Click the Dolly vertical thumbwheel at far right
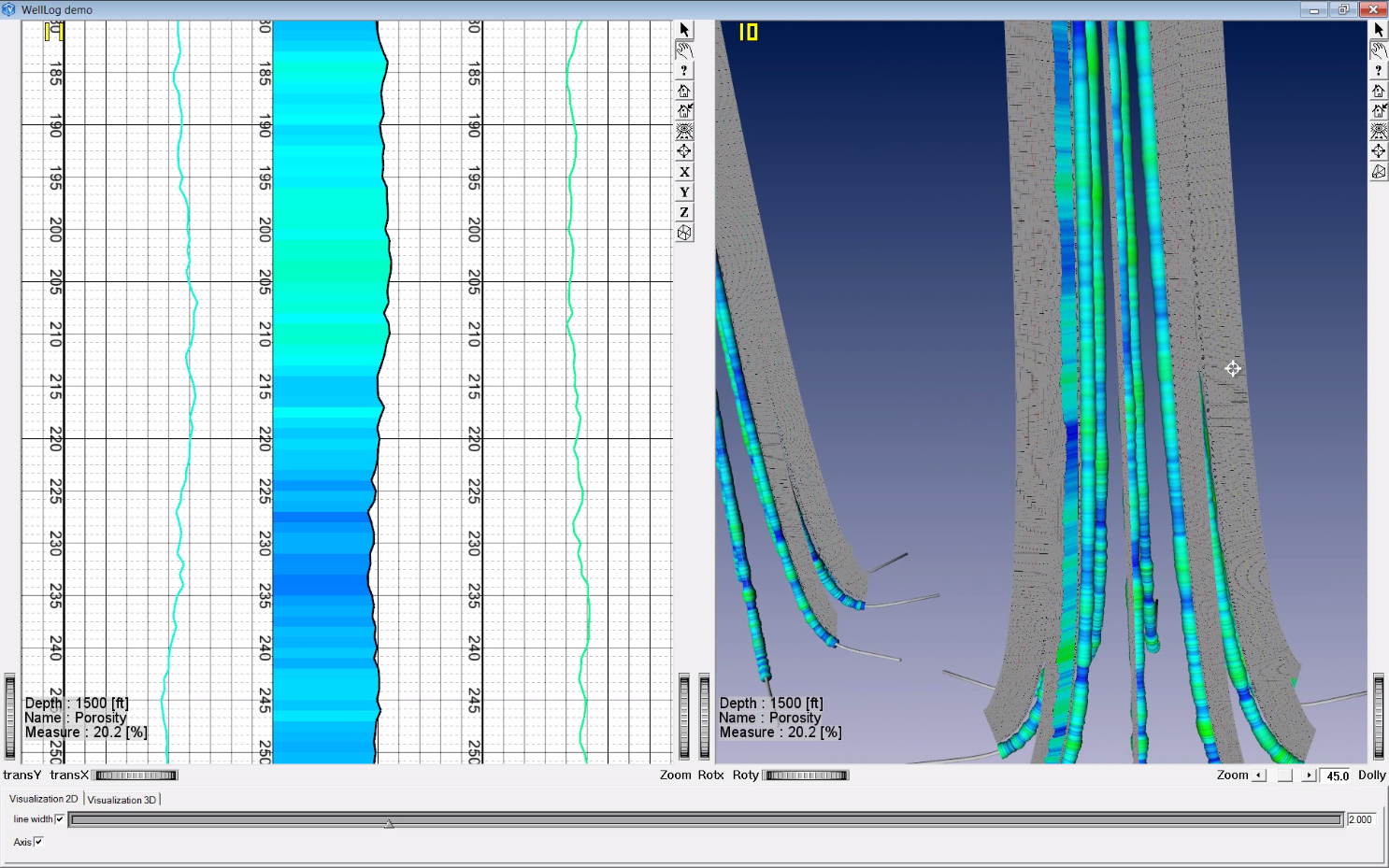This screenshot has width=1389, height=868. (x=1378, y=717)
